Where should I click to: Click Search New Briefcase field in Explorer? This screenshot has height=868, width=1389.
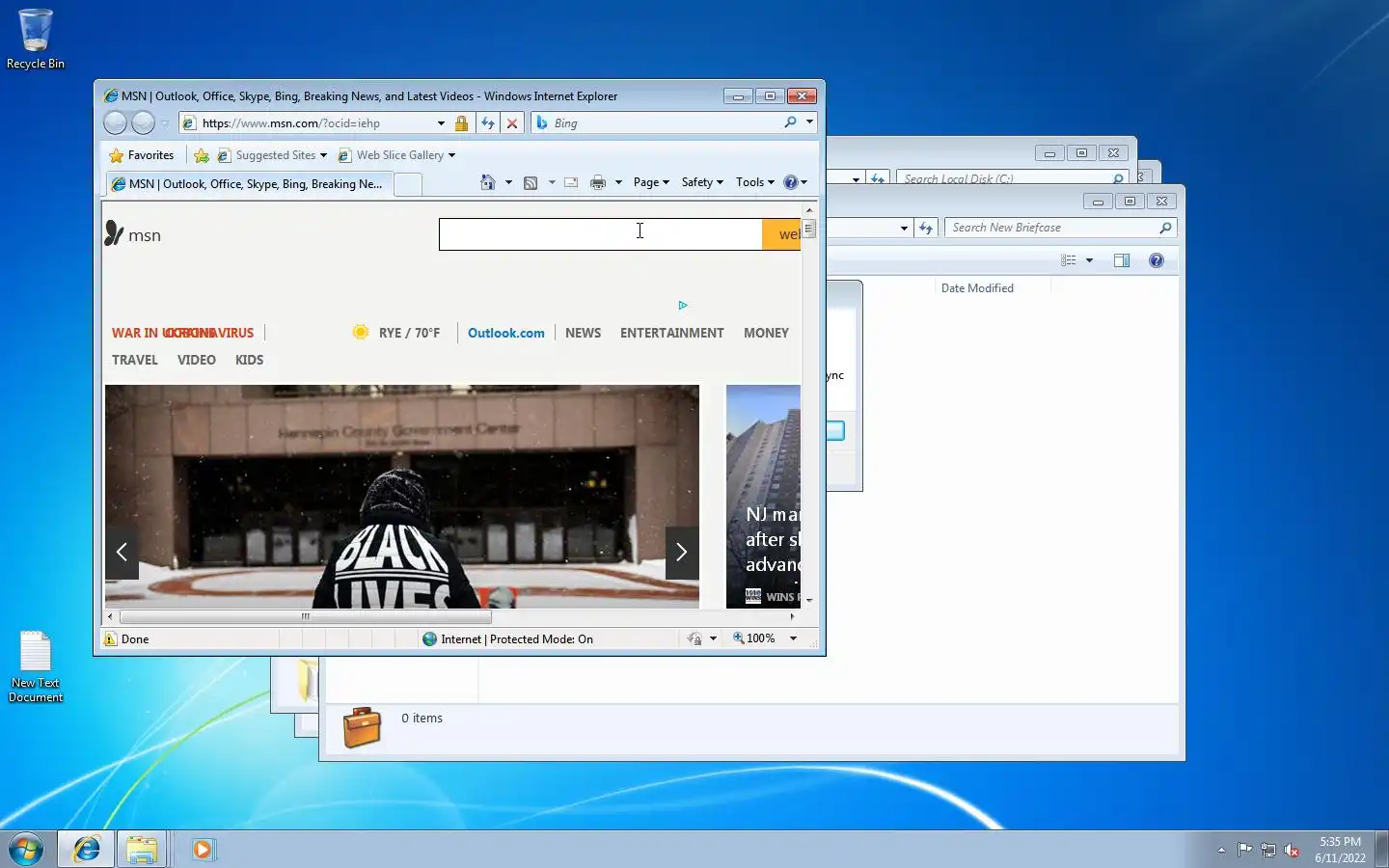(1051, 228)
